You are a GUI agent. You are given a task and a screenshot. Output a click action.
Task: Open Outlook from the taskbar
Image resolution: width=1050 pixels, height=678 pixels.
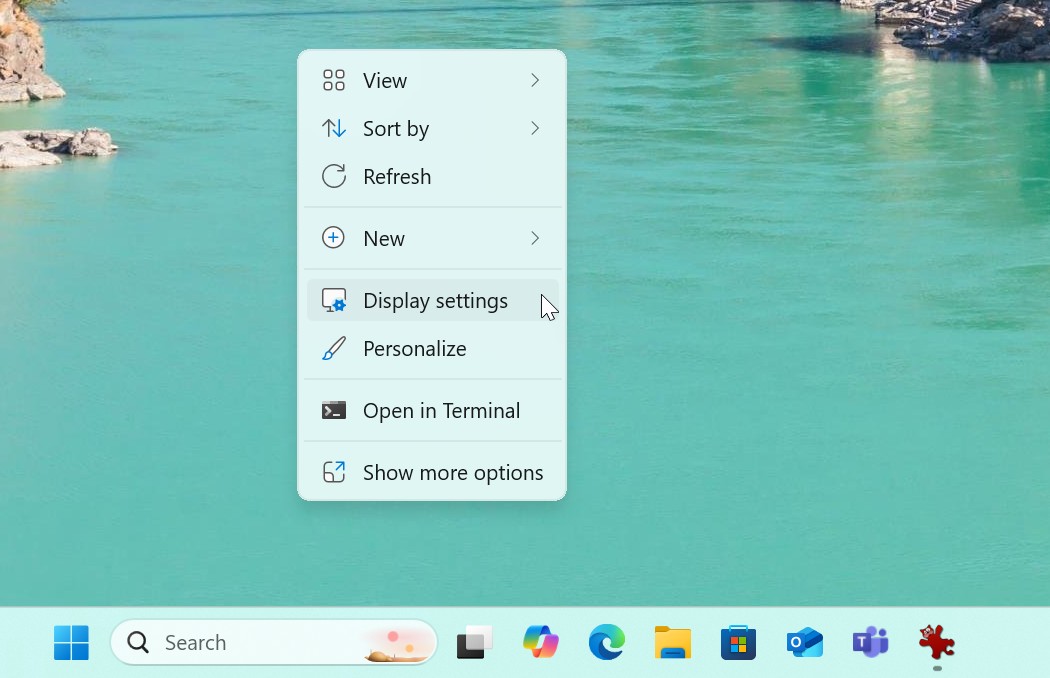tap(804, 642)
